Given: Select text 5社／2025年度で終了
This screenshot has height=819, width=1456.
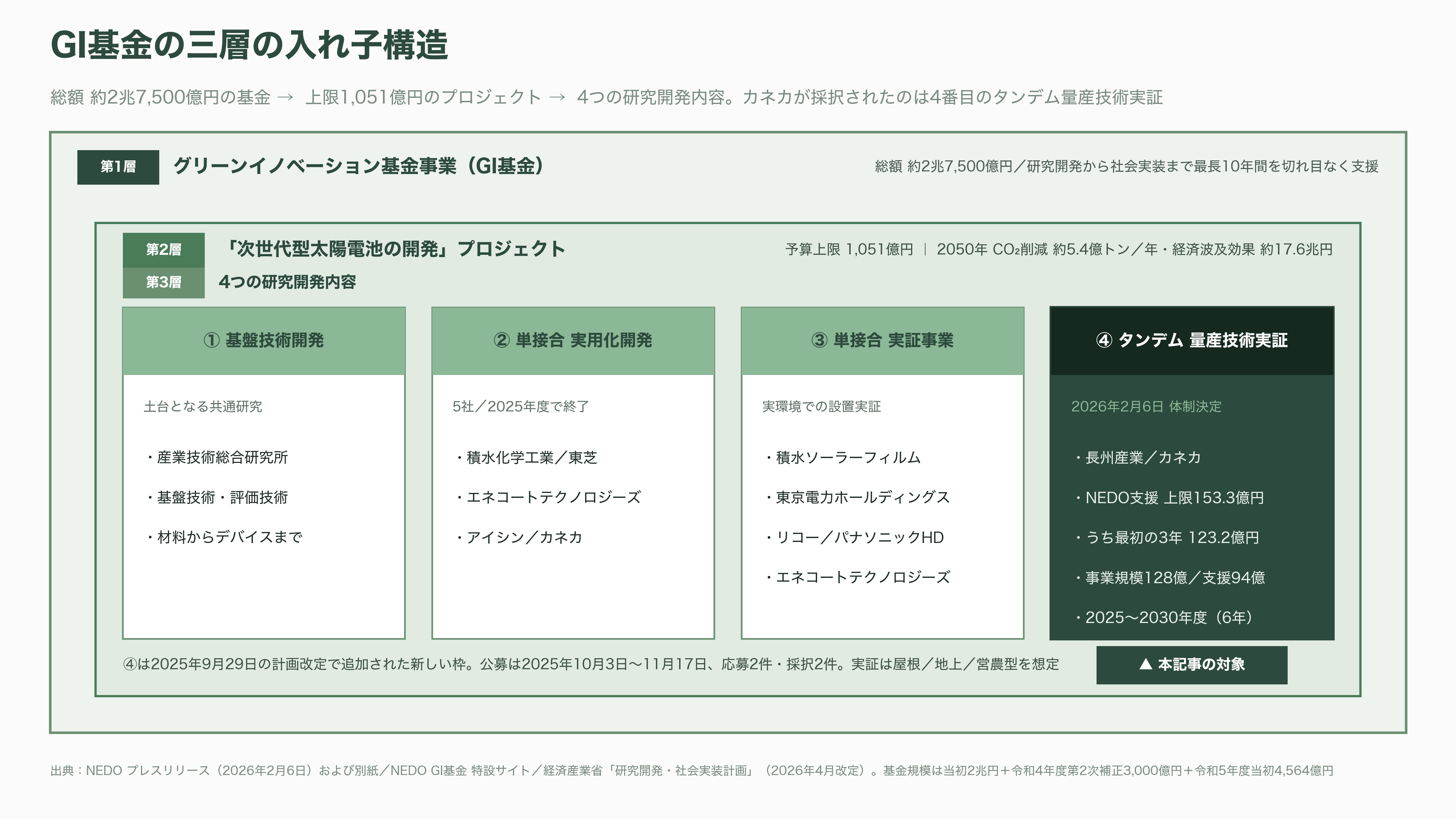Looking at the screenshot, I should (521, 406).
